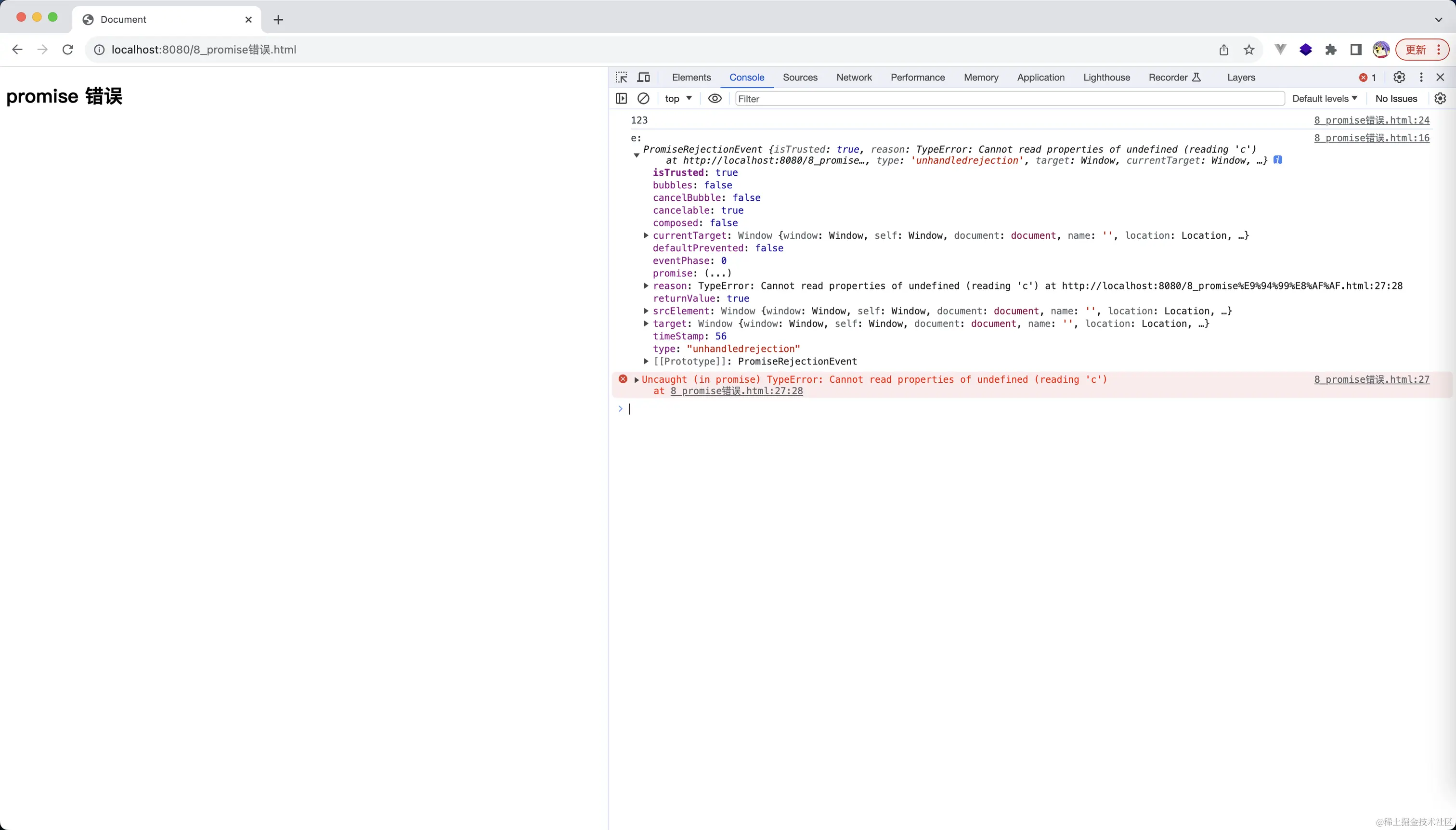
Task: Show the console sidebar panel
Action: tap(622, 99)
